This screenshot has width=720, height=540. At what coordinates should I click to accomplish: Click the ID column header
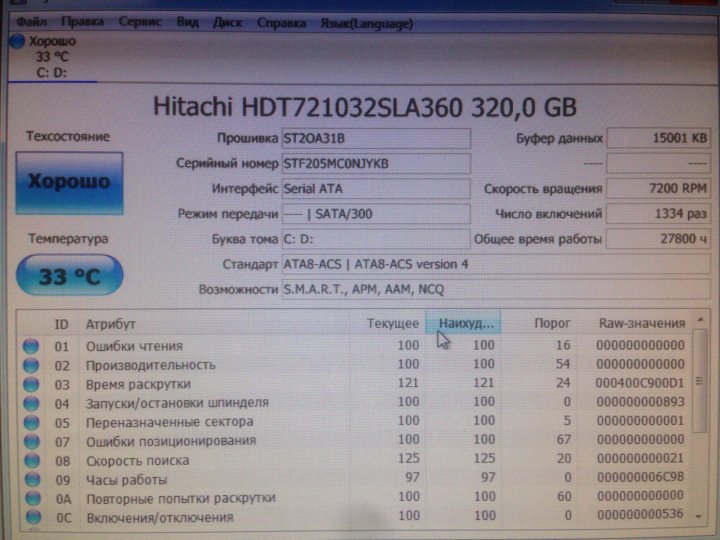coord(61,324)
